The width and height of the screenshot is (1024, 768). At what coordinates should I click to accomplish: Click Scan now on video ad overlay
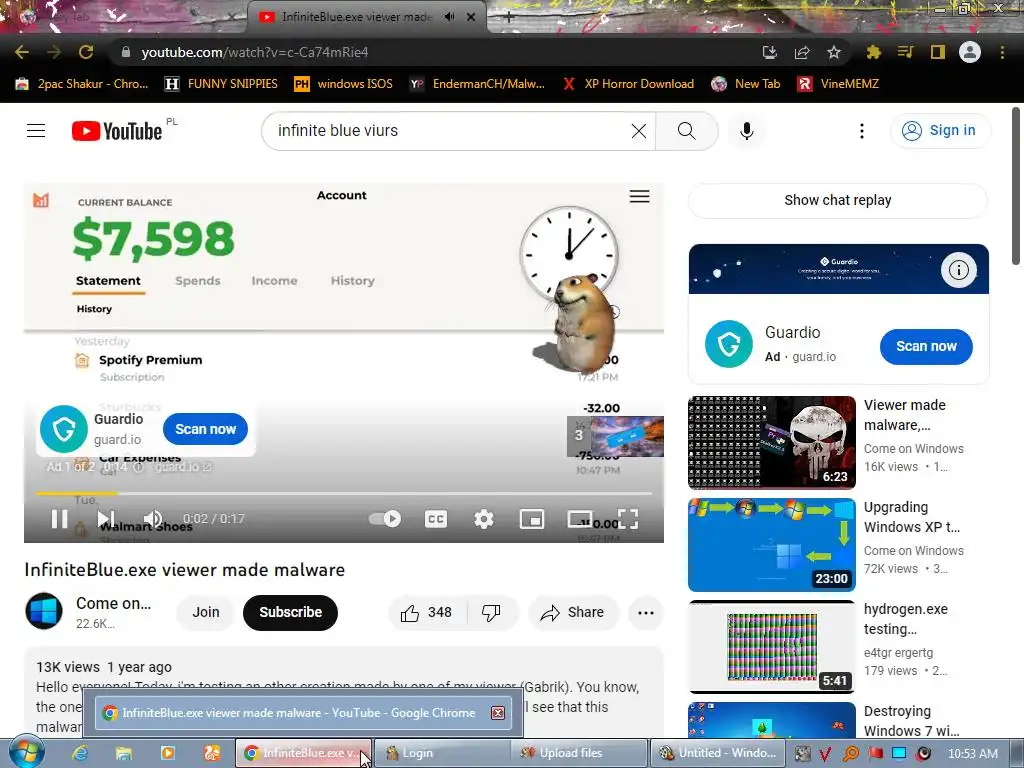[205, 429]
